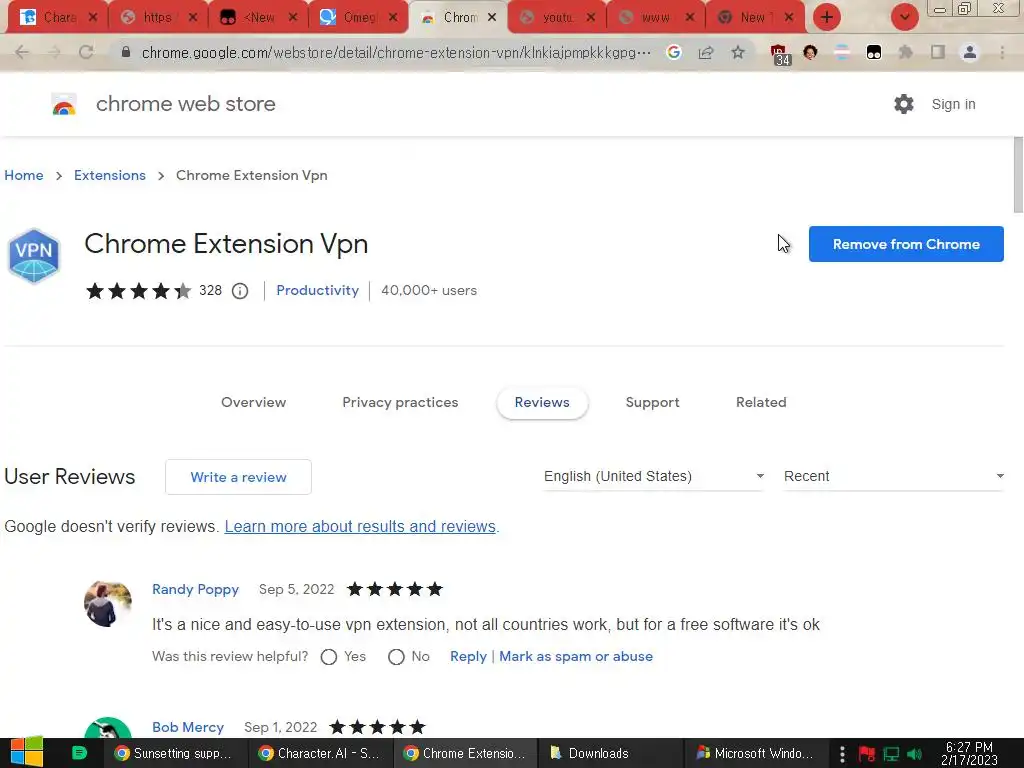Image resolution: width=1024 pixels, height=768 pixels.
Task: Click the red flag tray icon
Action: 867,754
